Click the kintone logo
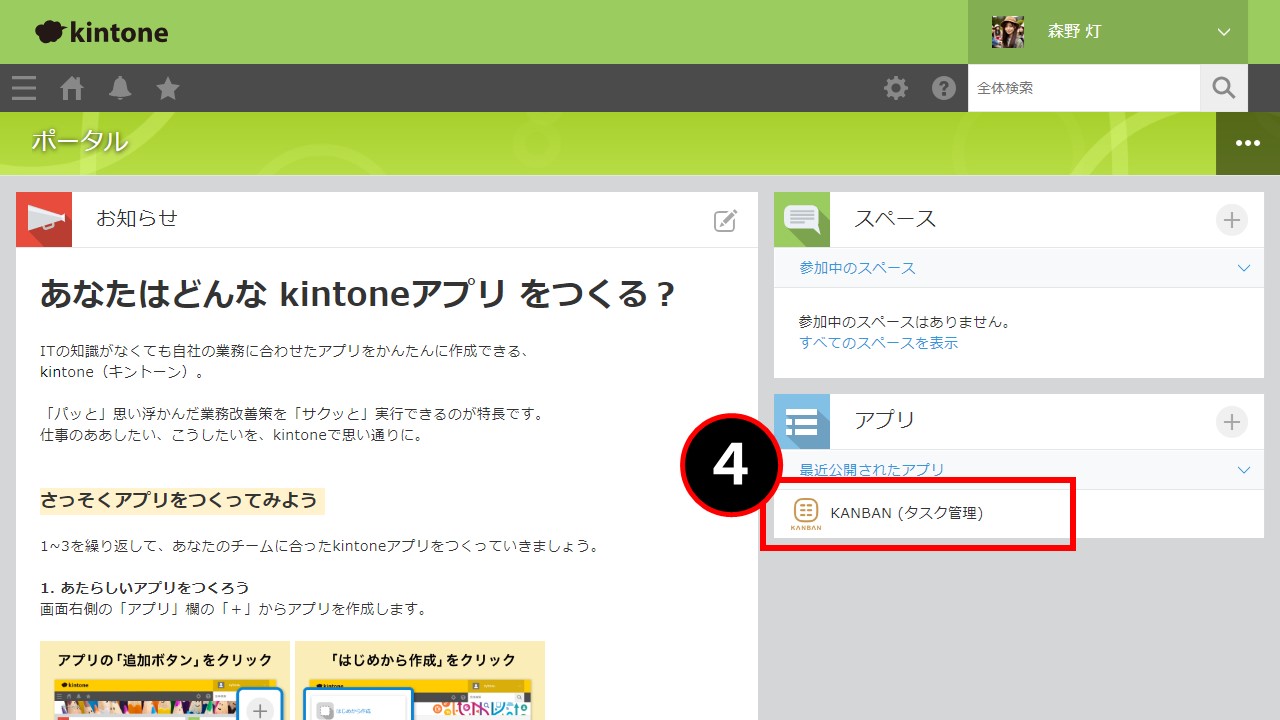Image resolution: width=1280 pixels, height=720 pixels. (x=101, y=32)
